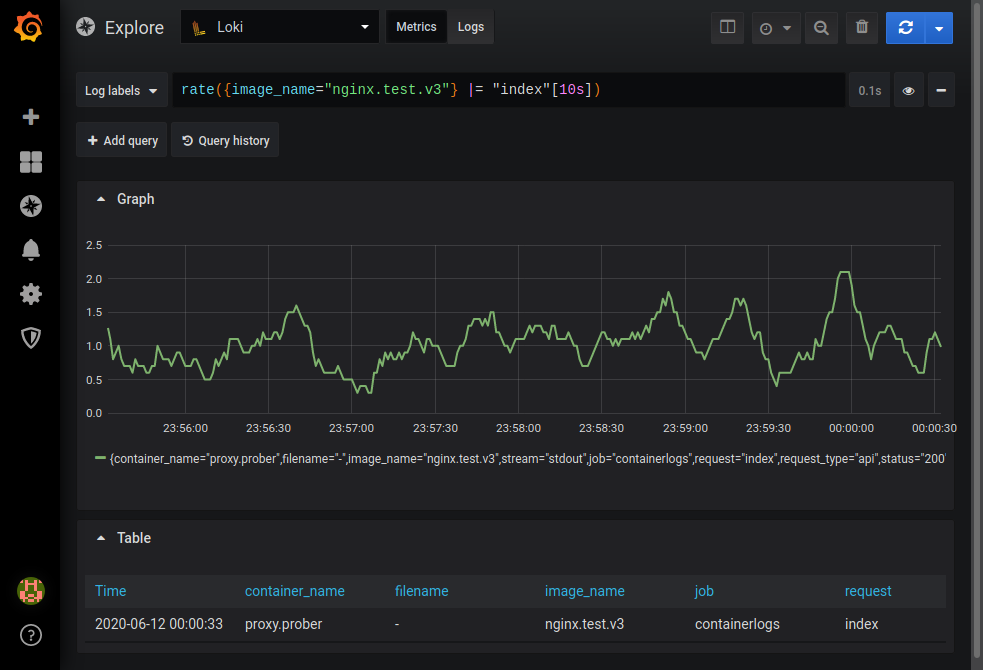Screen dimensions: 983x670
Task: Click the Create plus icon in the sidebar
Action: click(30, 117)
